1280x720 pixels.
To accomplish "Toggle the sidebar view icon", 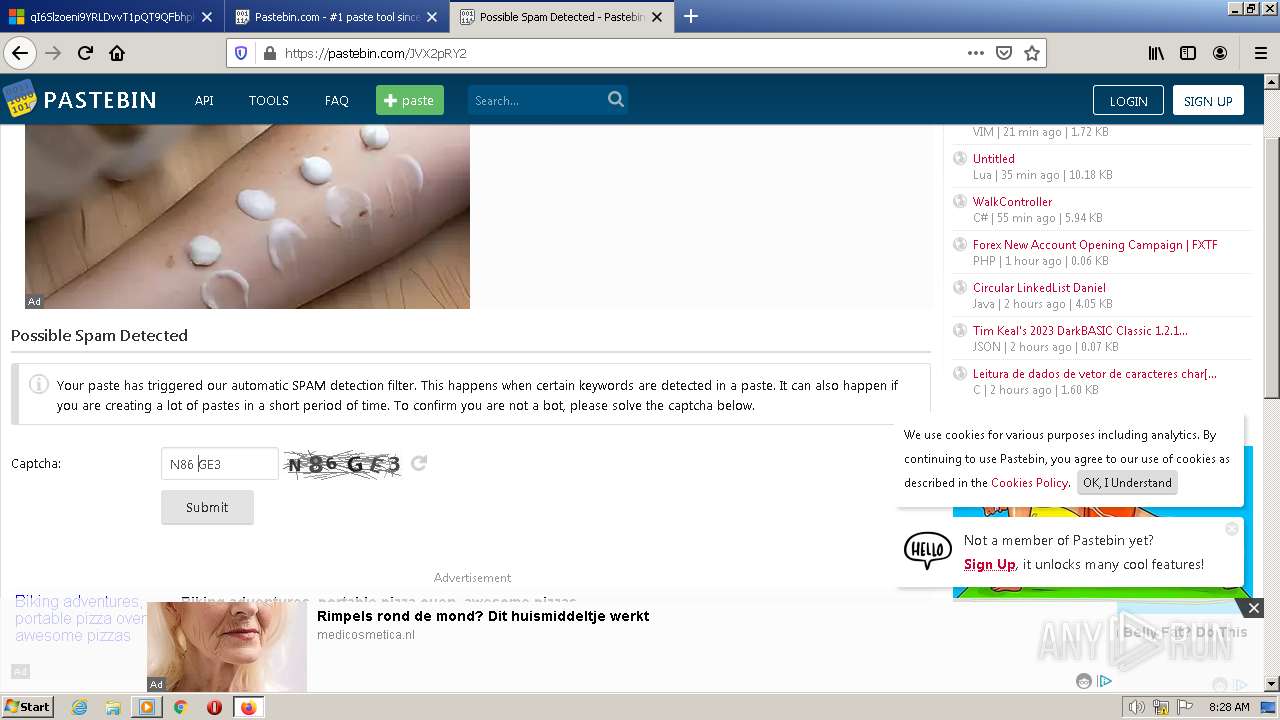I will (1188, 53).
